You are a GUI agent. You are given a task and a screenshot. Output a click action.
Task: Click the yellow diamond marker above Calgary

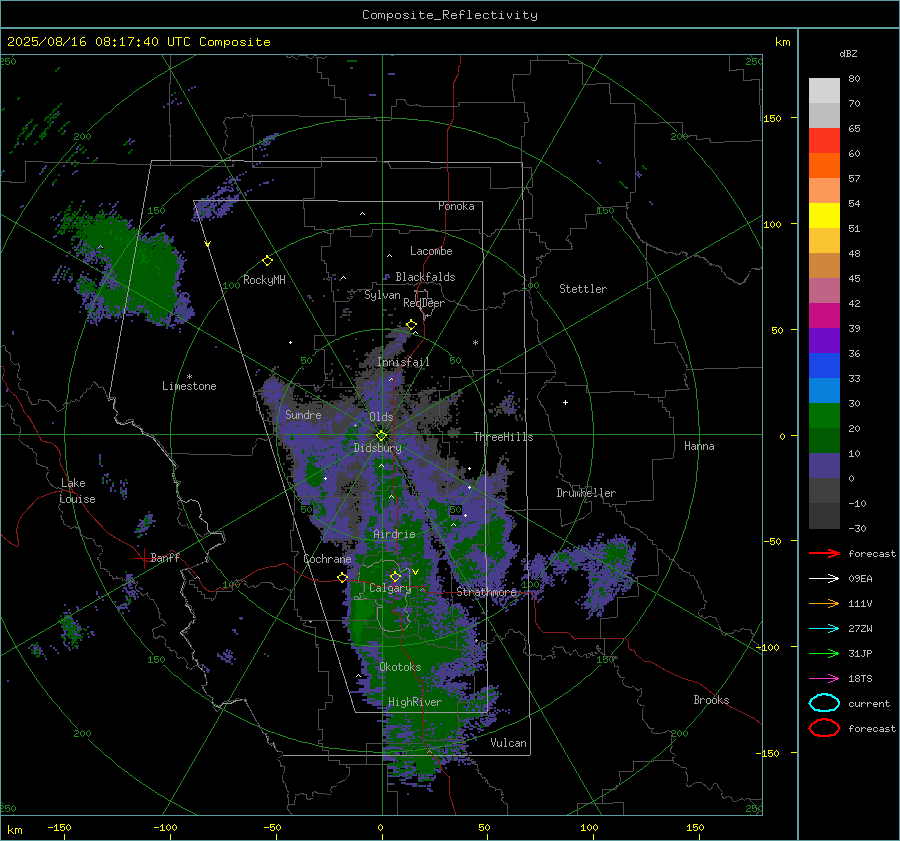pyautogui.click(x=395, y=576)
